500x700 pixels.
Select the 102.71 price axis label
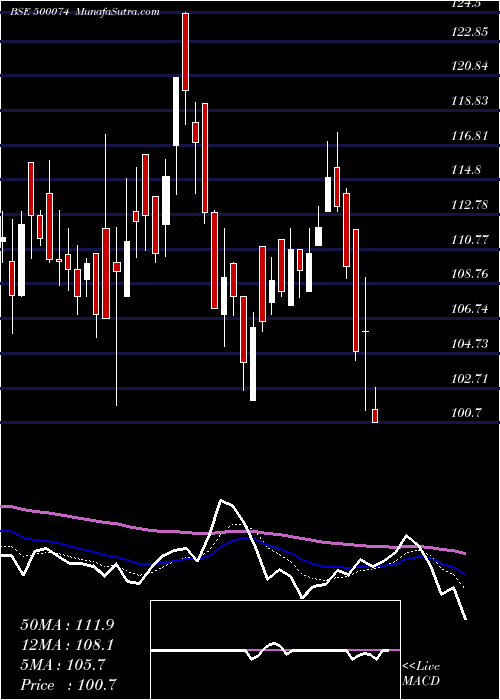tap(469, 379)
